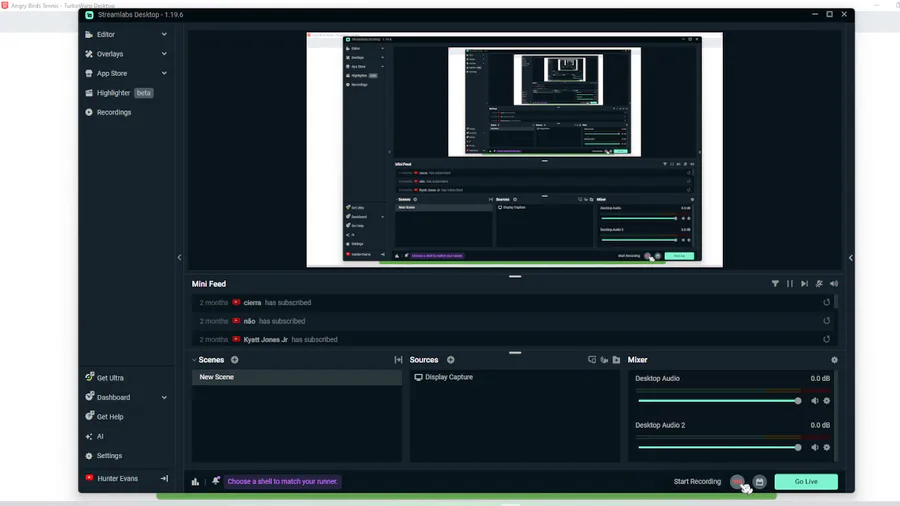Filter Mini Feed events

pyautogui.click(x=775, y=283)
